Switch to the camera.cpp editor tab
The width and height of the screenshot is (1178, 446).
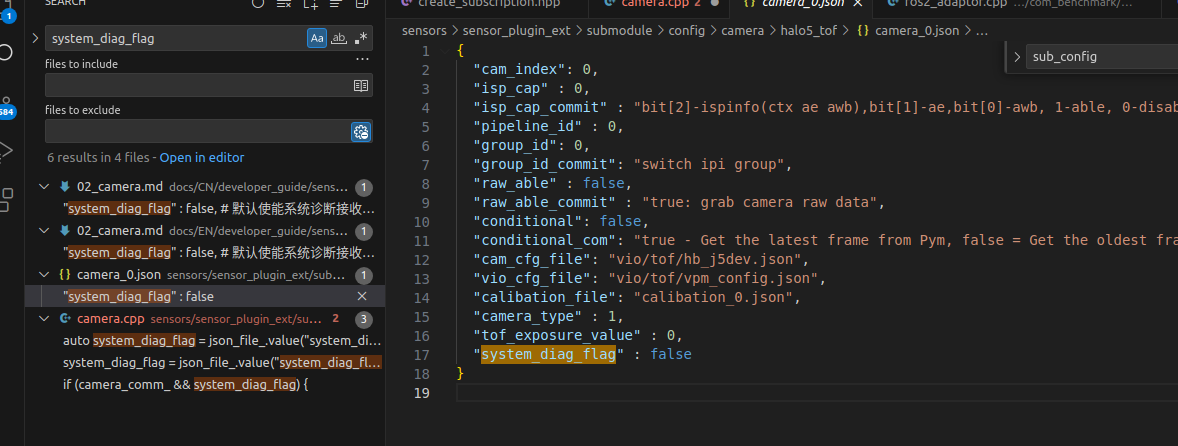(x=650, y=4)
